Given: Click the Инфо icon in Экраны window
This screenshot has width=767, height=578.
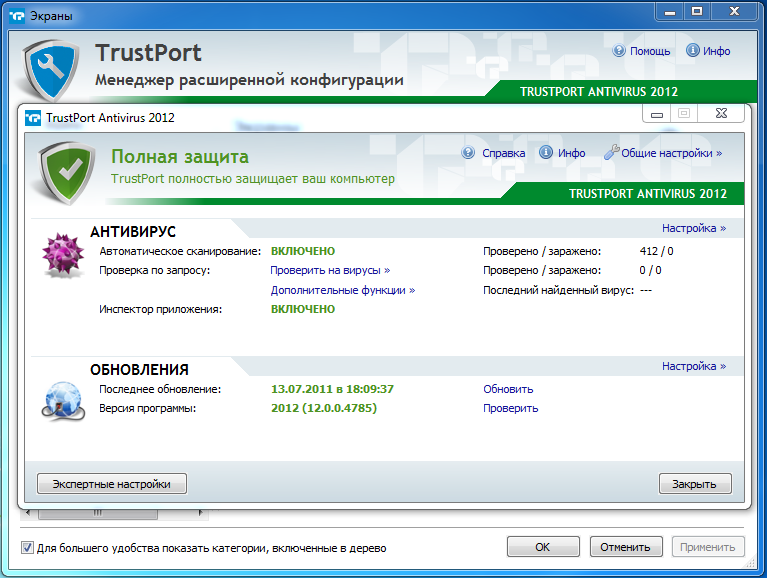Looking at the screenshot, I should (693, 50).
